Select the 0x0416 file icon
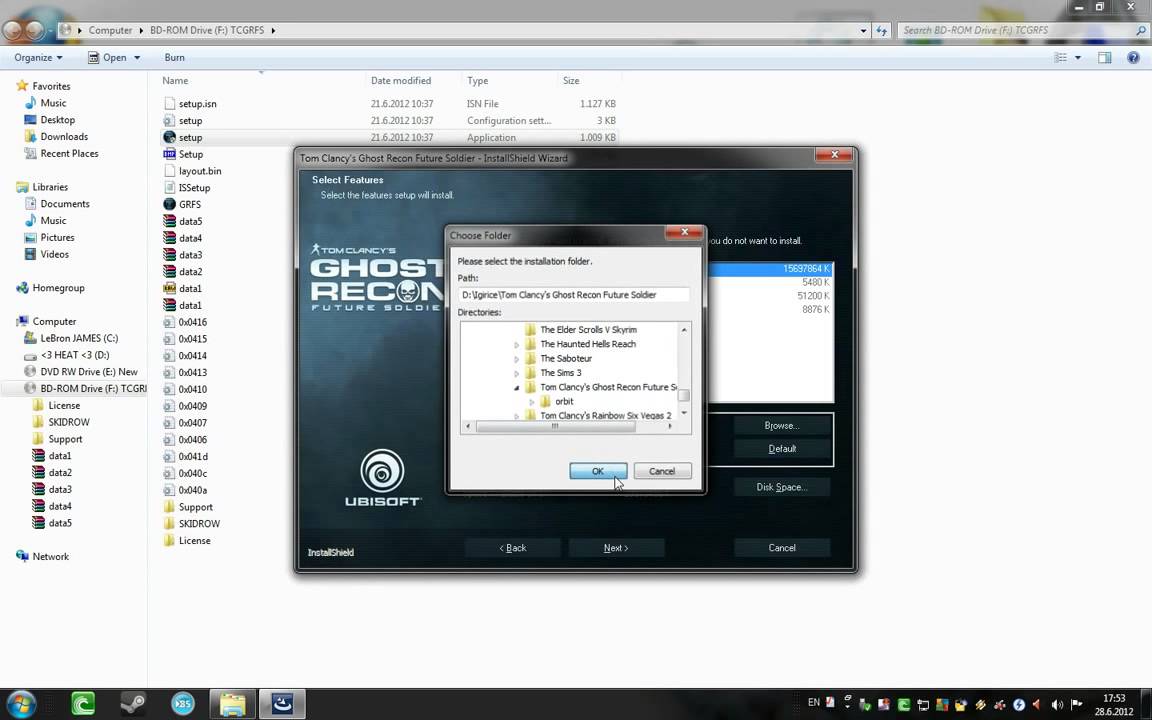The width and height of the screenshot is (1152, 720). pos(170,323)
